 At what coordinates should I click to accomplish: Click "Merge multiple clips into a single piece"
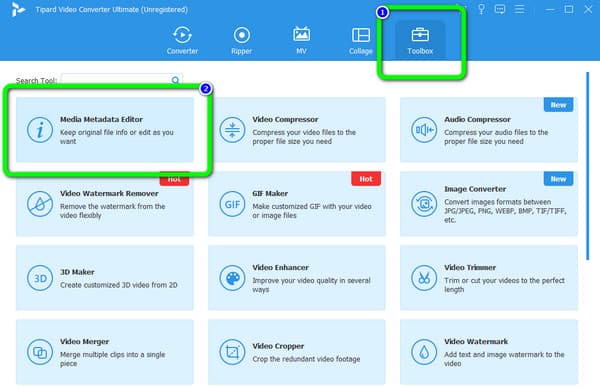point(112,359)
